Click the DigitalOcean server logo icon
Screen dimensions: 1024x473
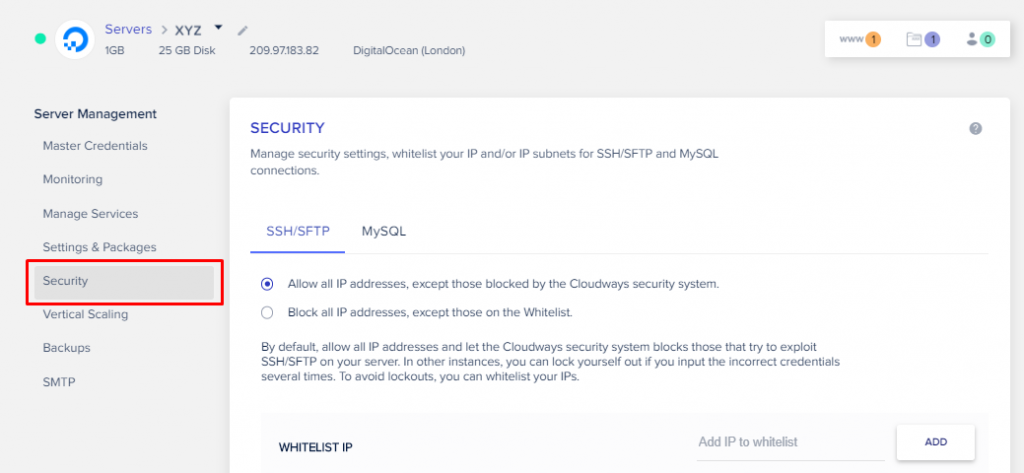[x=74, y=39]
